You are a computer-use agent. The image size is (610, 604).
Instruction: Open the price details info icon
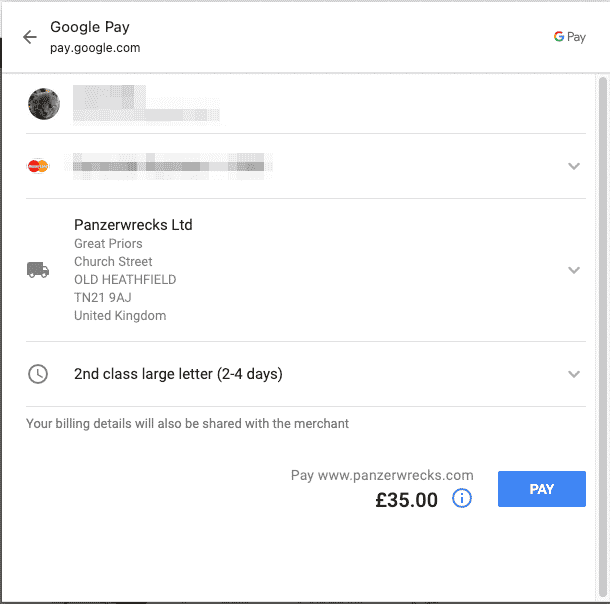coord(462,498)
